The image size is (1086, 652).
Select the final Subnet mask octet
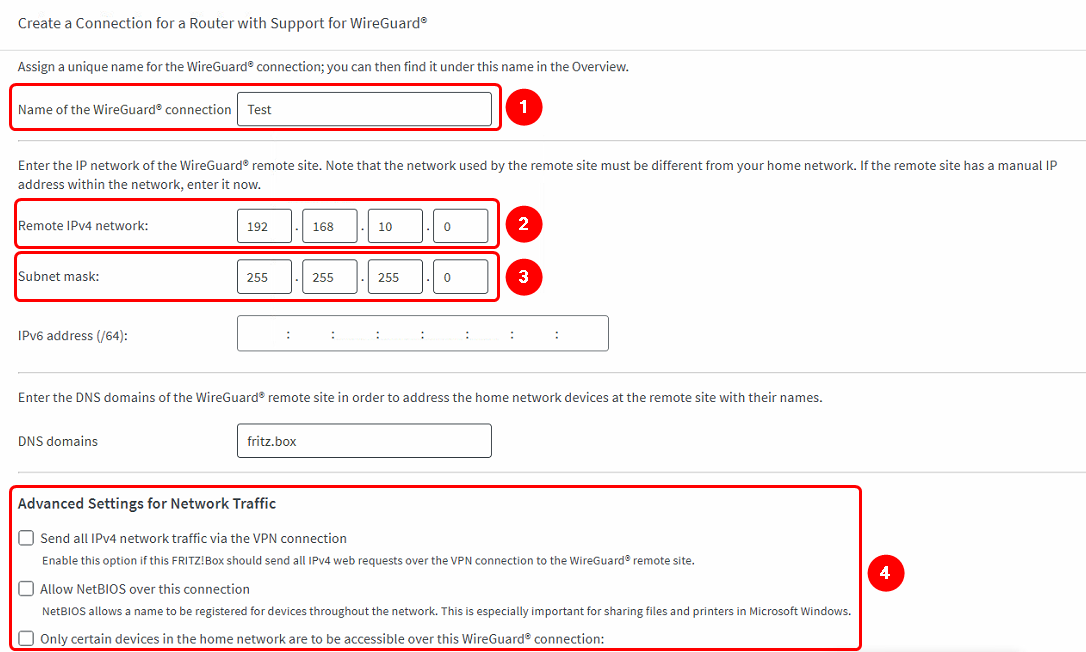460,278
